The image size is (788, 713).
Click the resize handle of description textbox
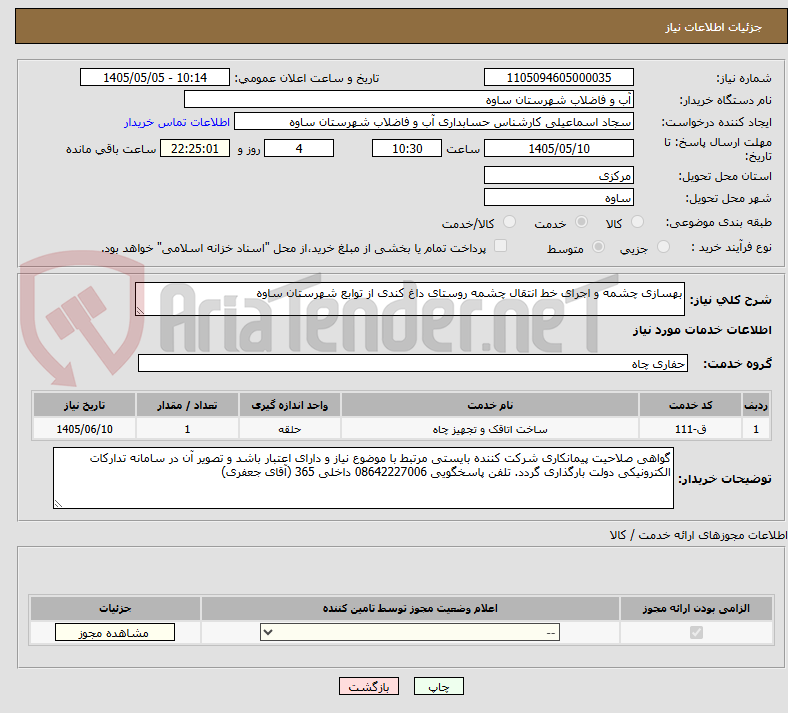pos(140,311)
